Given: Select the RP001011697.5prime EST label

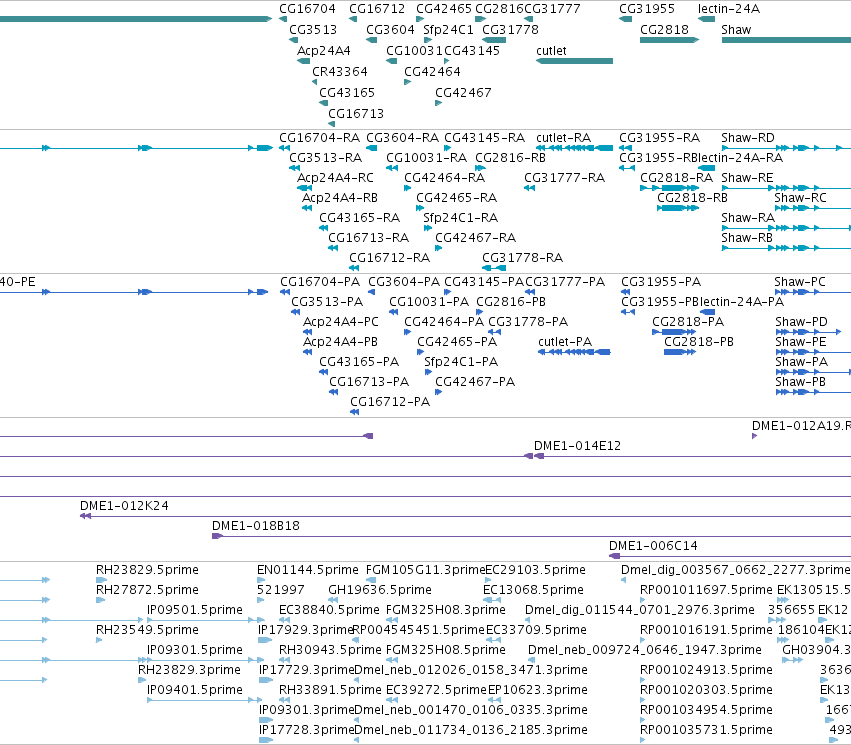Looking at the screenshot, I should pos(706,590).
